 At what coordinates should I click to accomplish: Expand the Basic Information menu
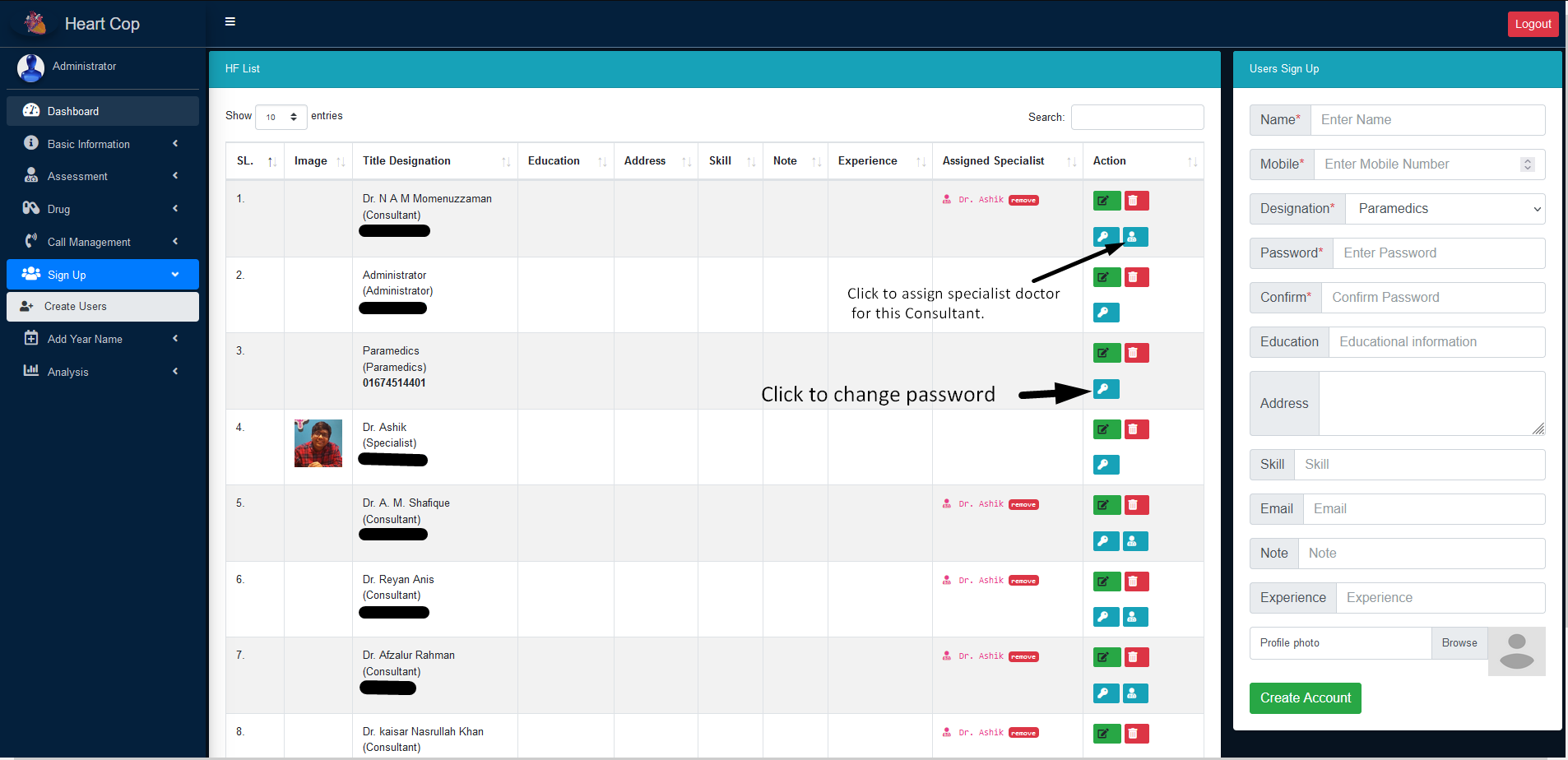102,144
